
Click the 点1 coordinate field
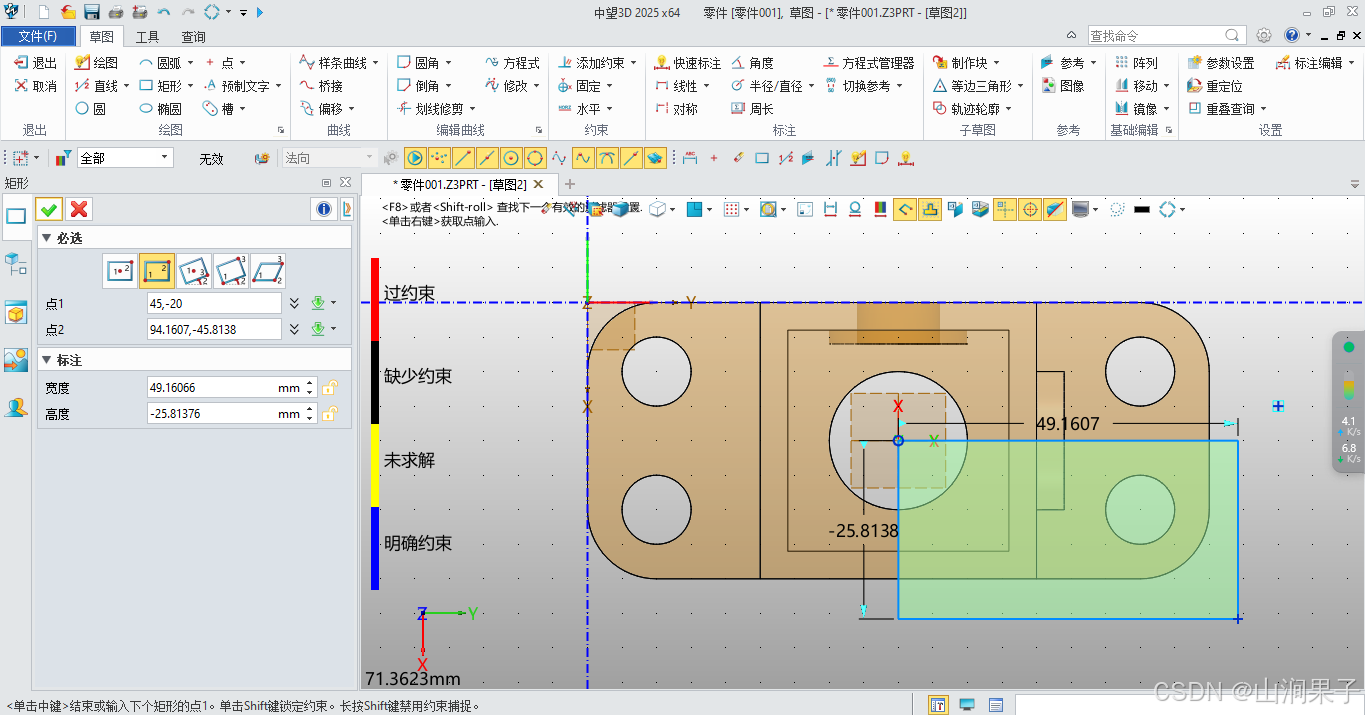pos(214,303)
